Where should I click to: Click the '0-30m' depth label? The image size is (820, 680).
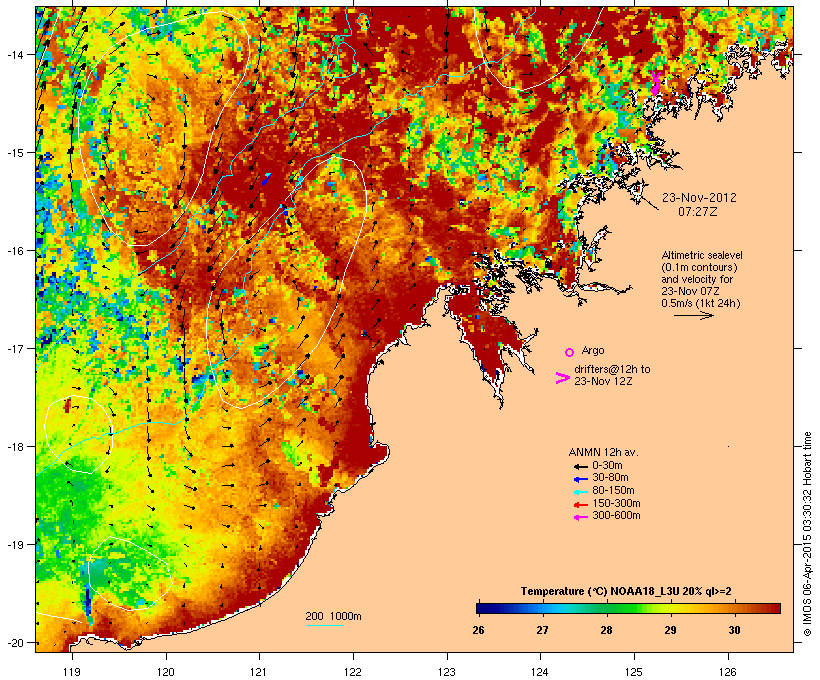point(607,466)
